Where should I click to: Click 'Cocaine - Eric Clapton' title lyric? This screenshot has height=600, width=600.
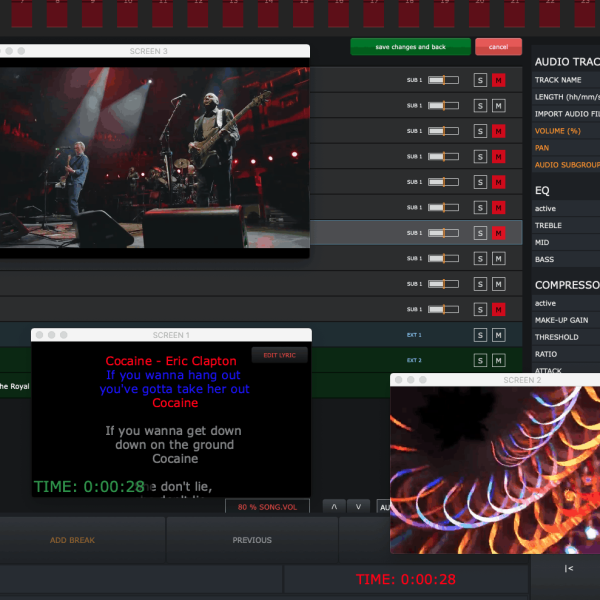(x=171, y=361)
